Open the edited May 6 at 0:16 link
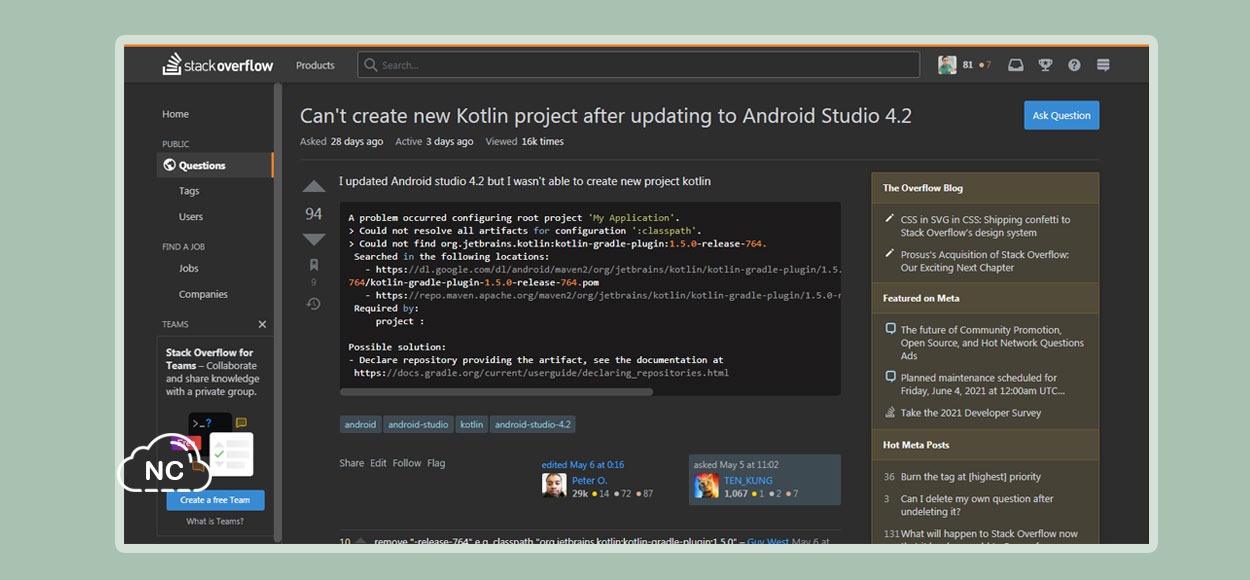 point(583,465)
